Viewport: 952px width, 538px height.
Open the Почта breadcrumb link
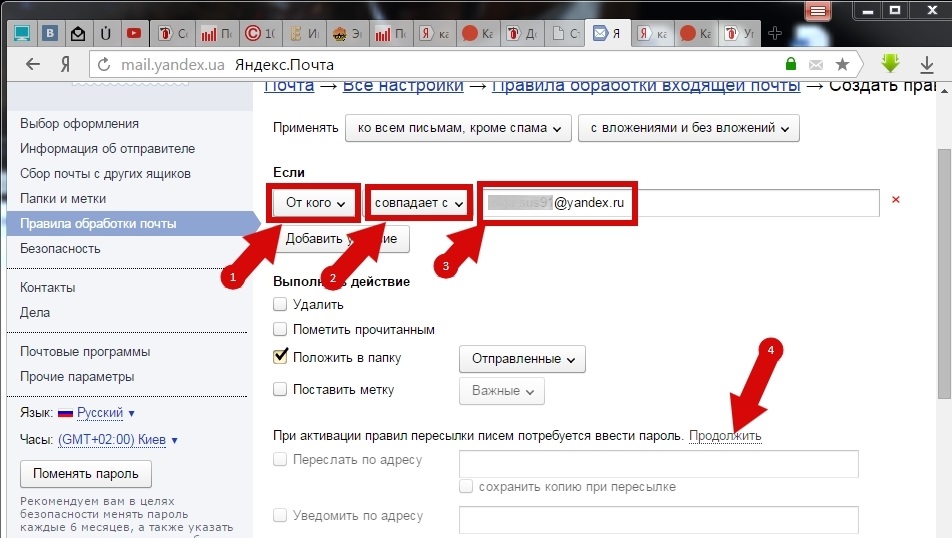coord(289,86)
